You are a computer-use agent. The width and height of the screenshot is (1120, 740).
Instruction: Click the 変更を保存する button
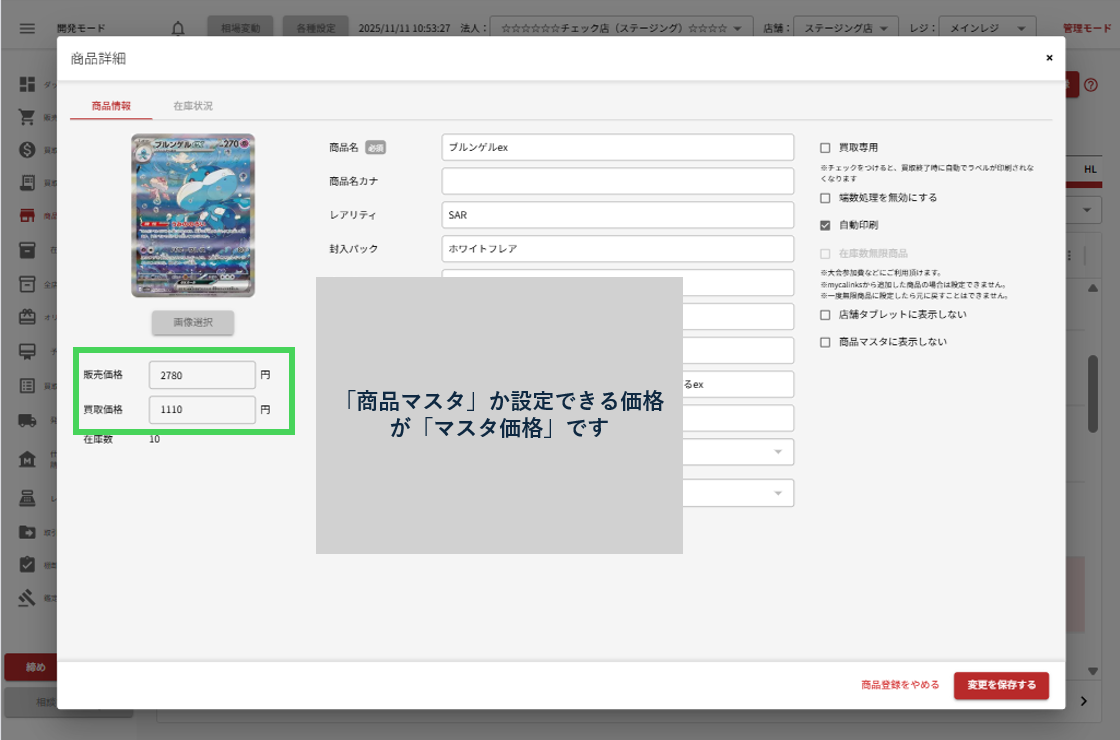[x=1001, y=685]
